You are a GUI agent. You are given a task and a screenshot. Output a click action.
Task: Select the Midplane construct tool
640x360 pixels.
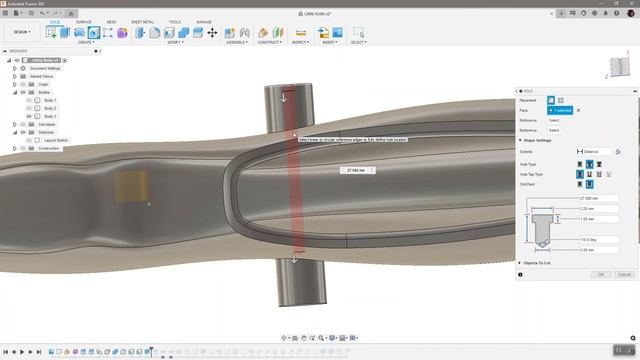(x=278, y=32)
